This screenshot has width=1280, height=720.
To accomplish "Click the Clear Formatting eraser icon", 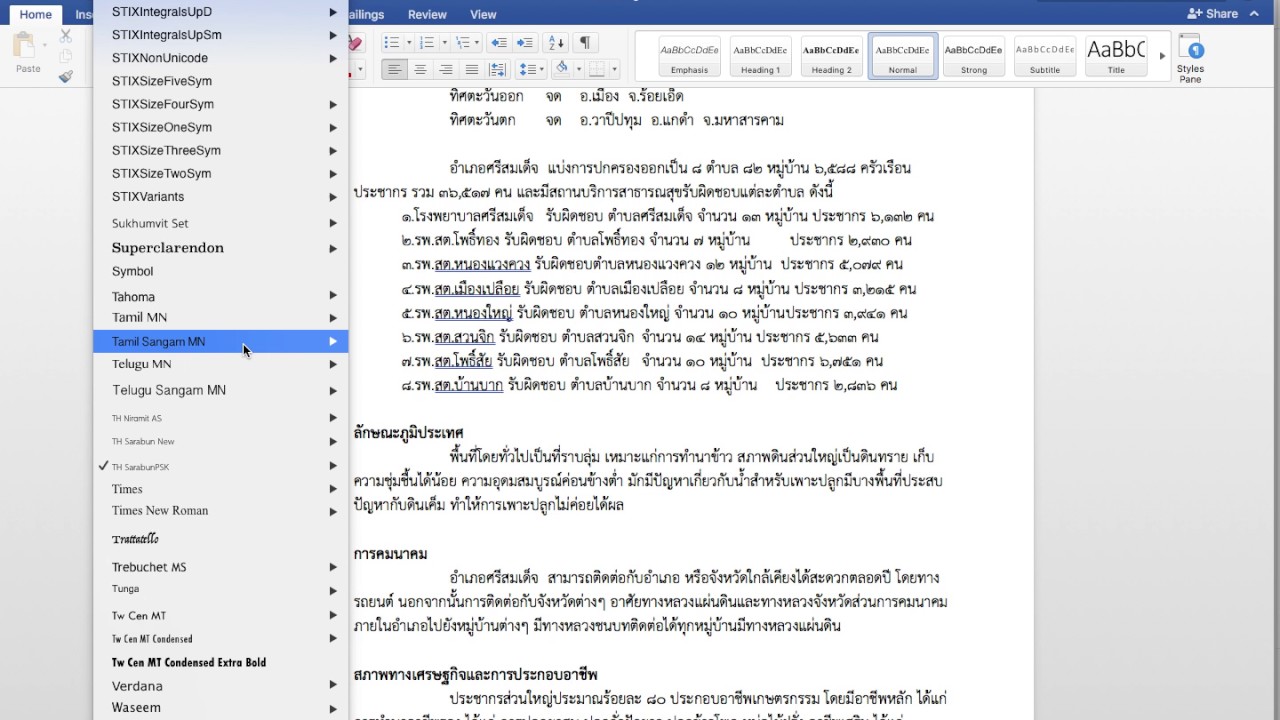I will click(x=355, y=43).
